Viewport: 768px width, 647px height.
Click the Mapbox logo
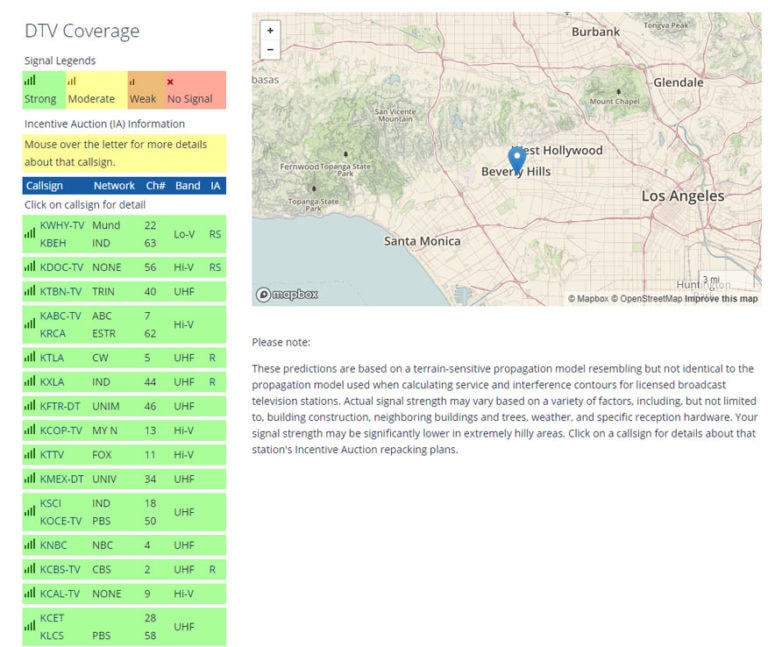(287, 294)
